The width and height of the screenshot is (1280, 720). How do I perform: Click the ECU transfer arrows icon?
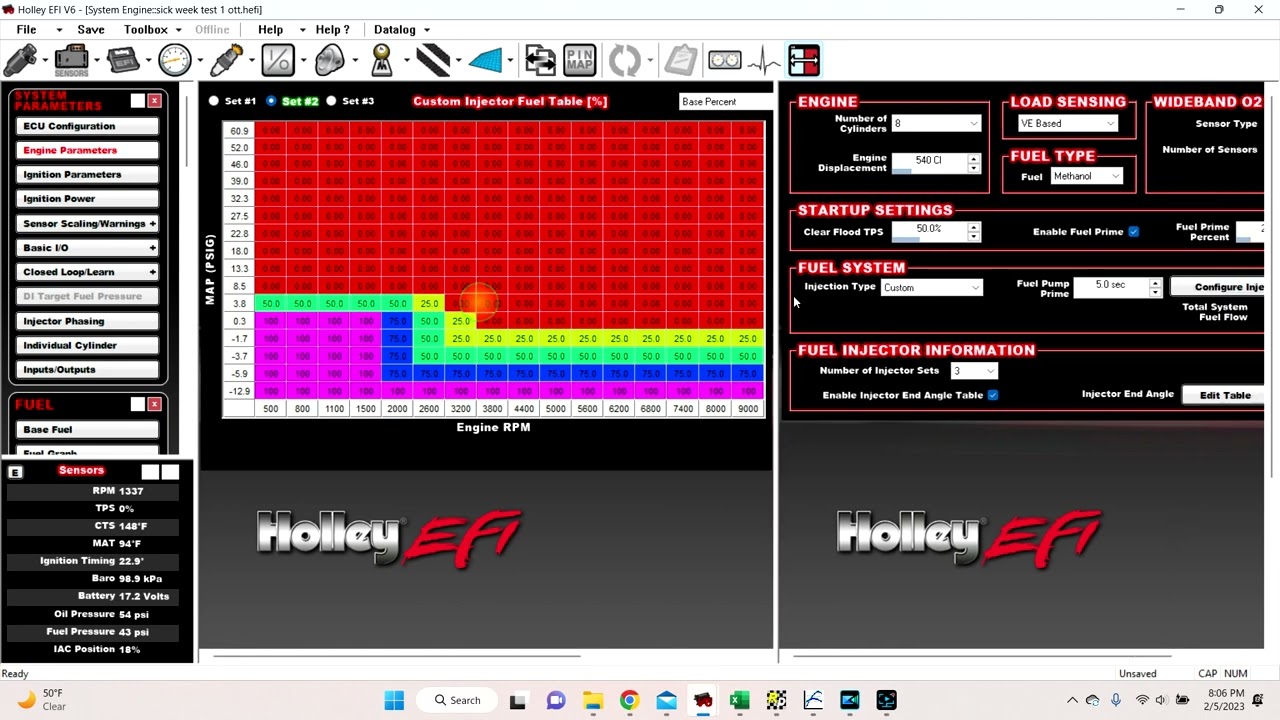(x=540, y=60)
